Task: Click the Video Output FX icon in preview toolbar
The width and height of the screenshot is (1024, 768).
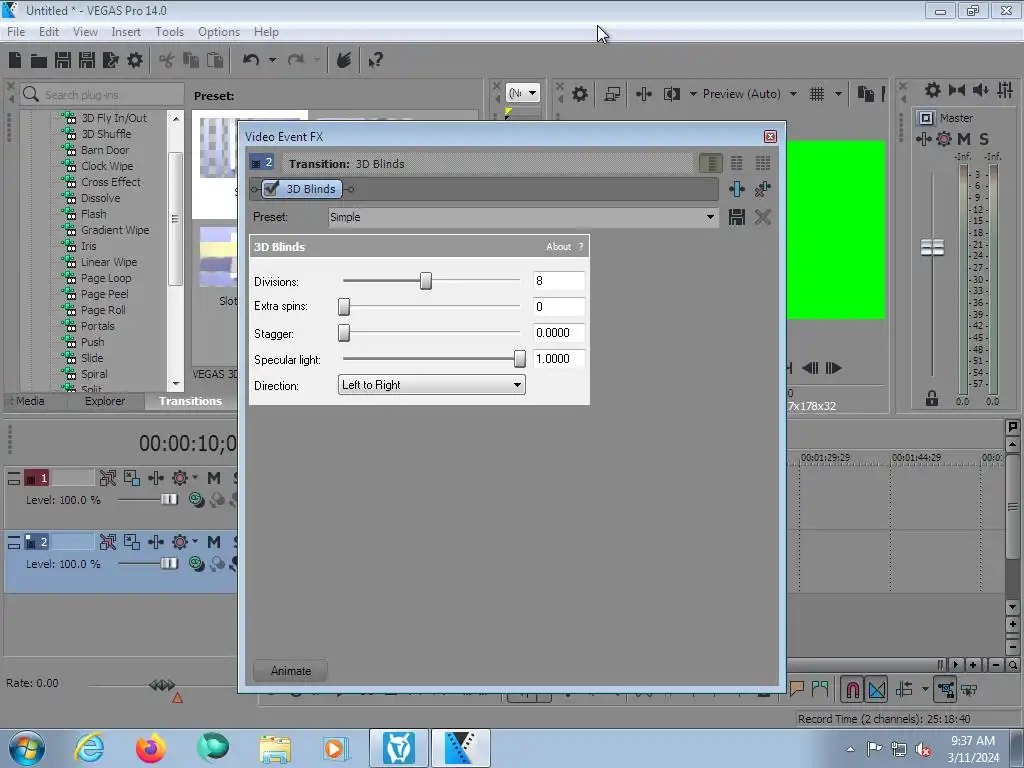Action: (644, 94)
